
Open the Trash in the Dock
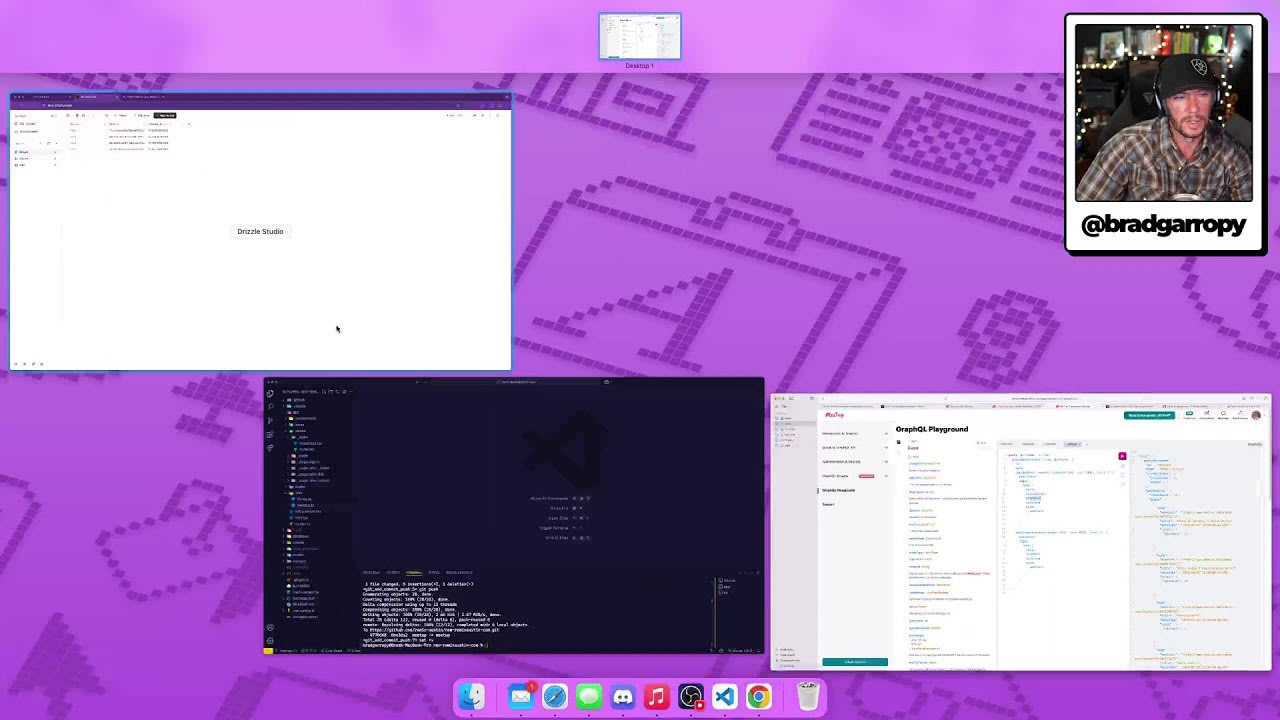809,696
